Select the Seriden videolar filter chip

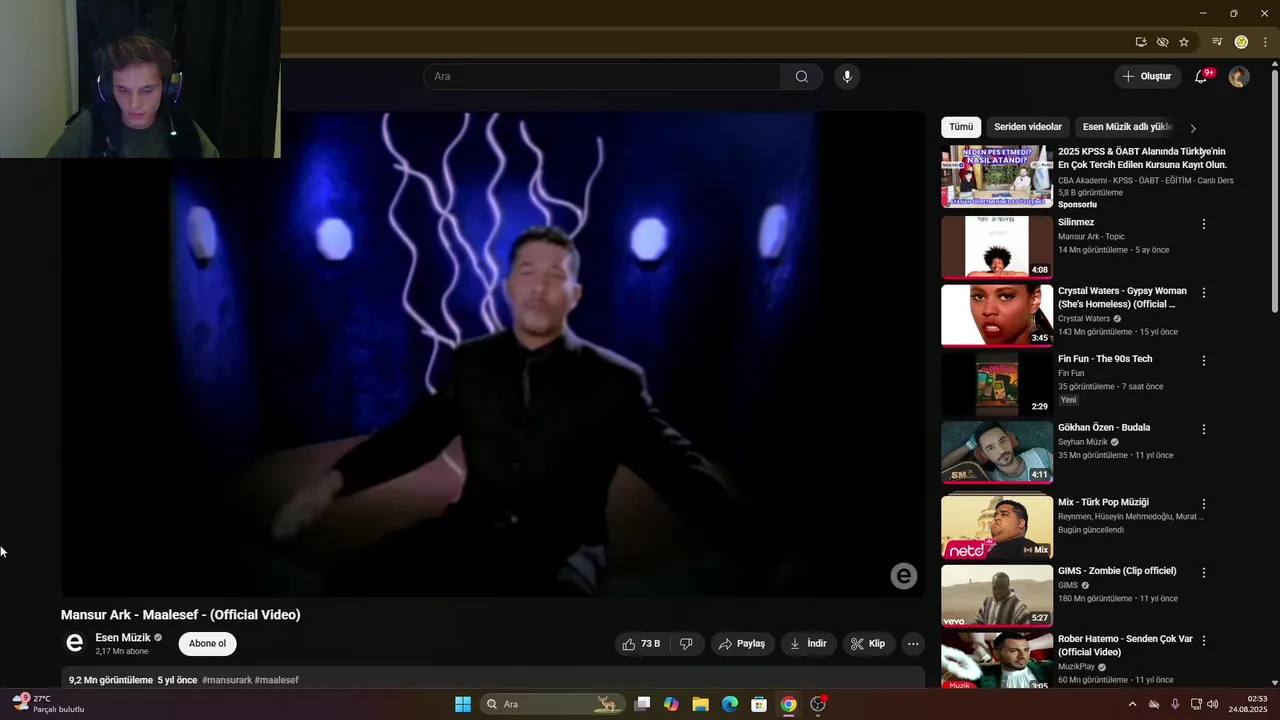(1028, 127)
